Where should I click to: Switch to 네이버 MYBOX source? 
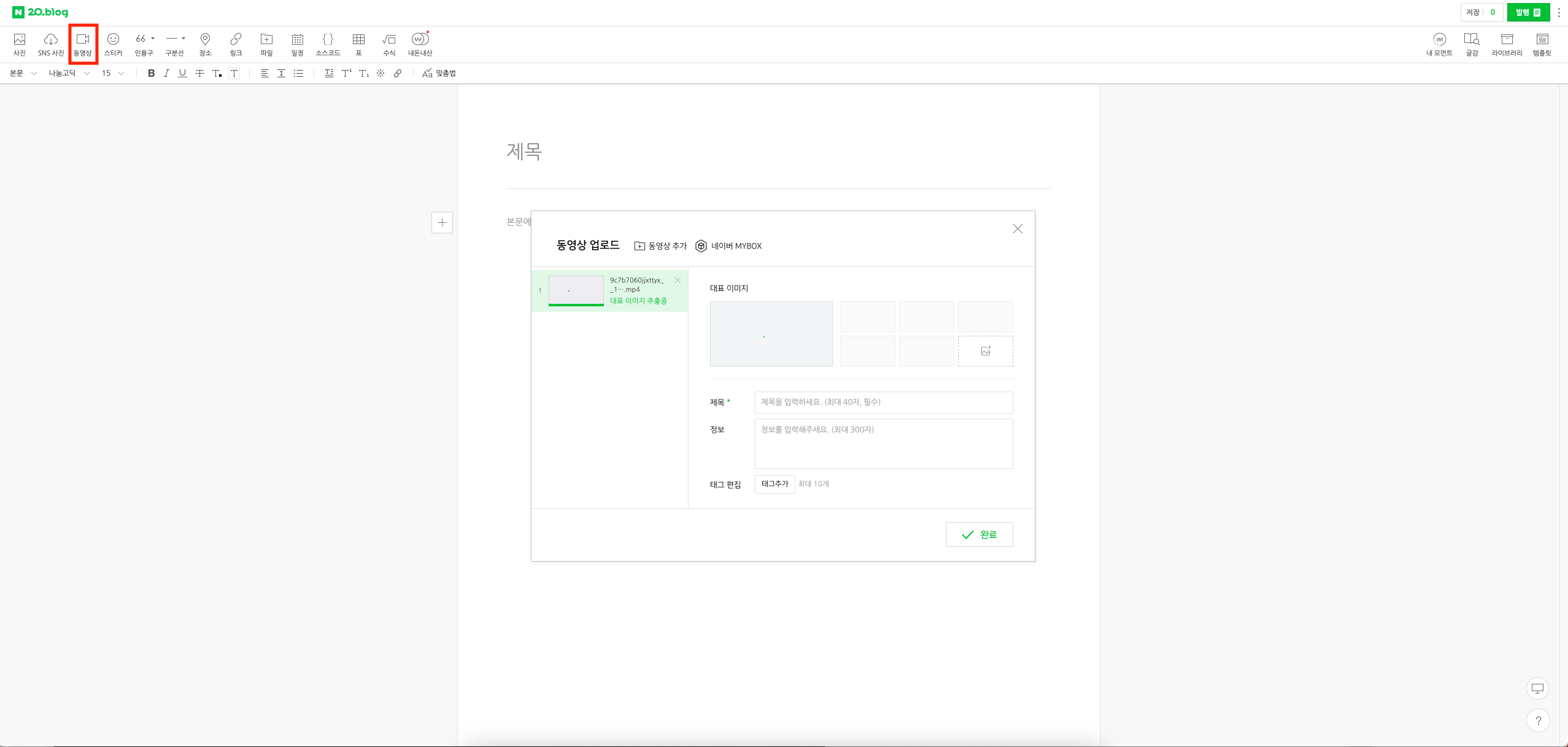click(x=728, y=246)
